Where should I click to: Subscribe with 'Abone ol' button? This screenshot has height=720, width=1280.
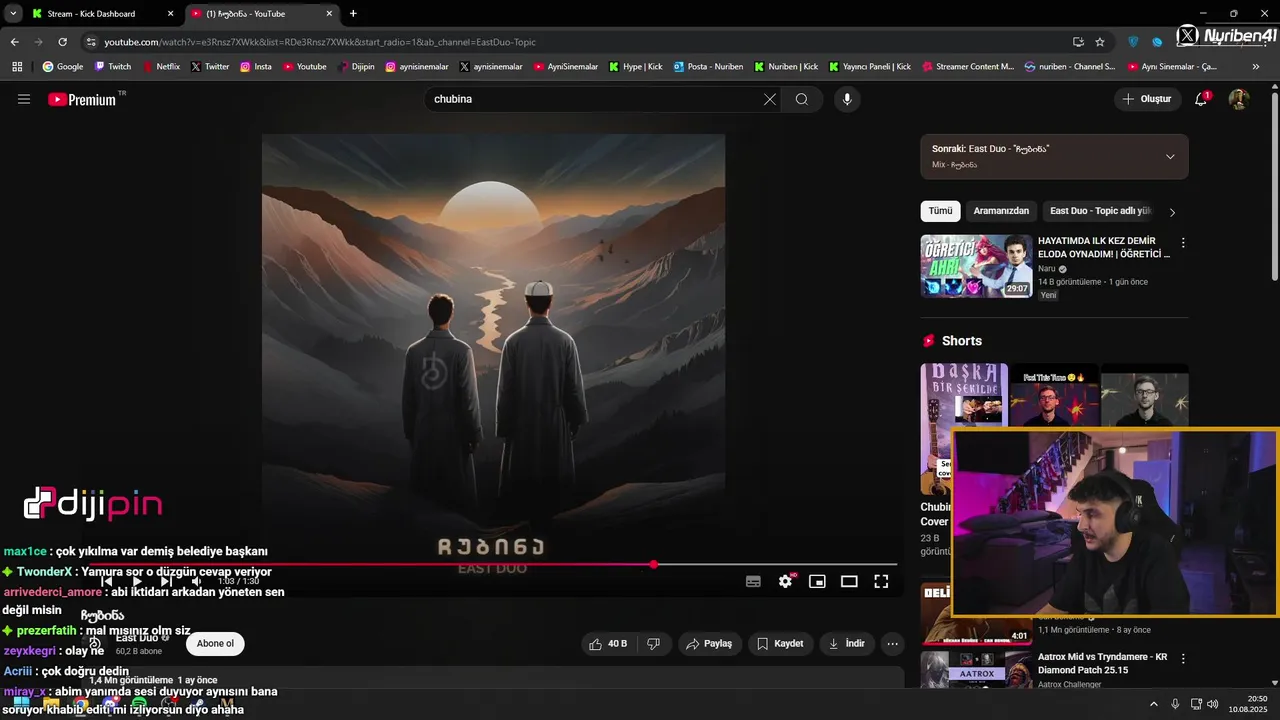coord(215,644)
